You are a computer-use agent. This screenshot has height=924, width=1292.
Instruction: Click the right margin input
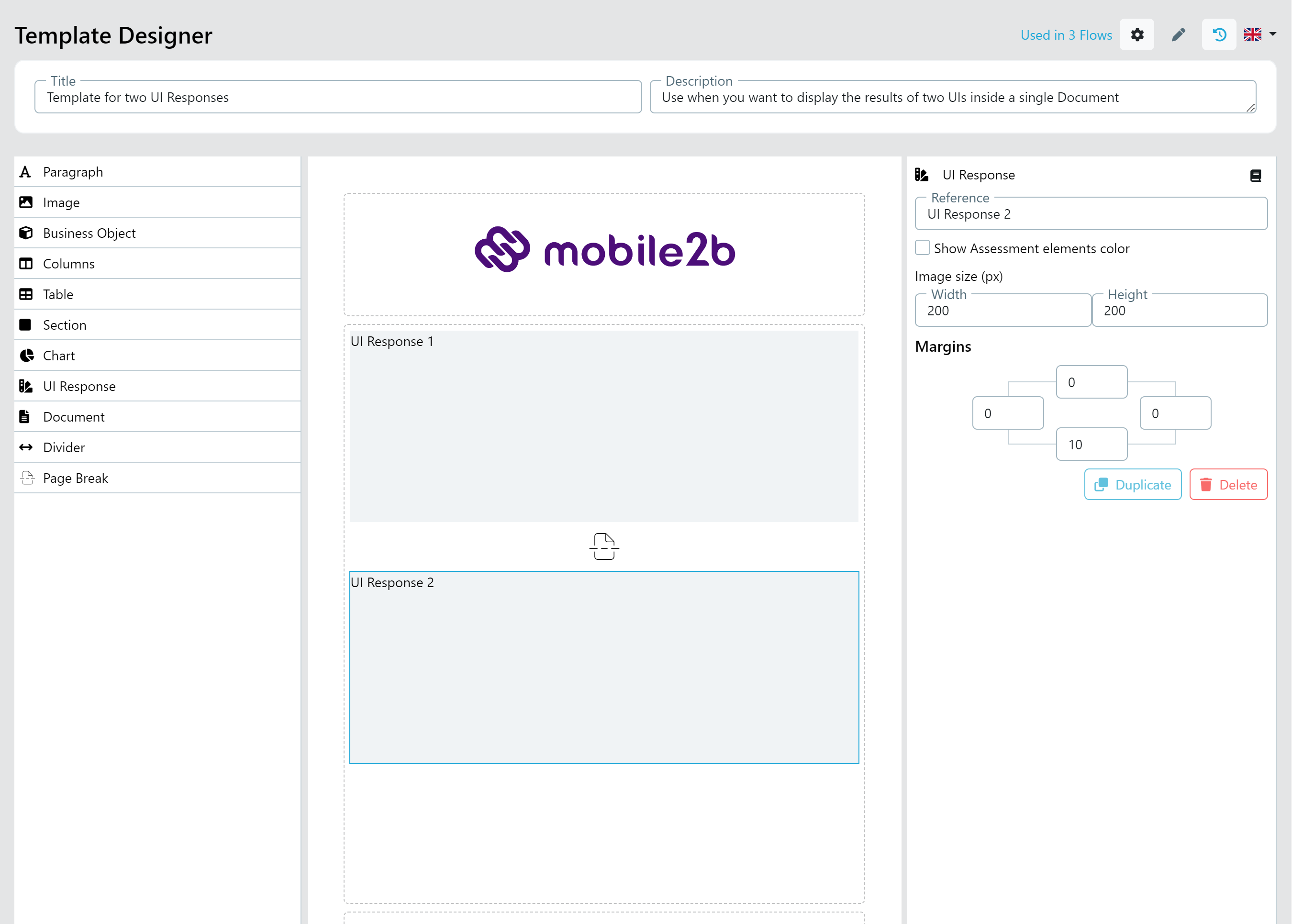pos(1175,413)
